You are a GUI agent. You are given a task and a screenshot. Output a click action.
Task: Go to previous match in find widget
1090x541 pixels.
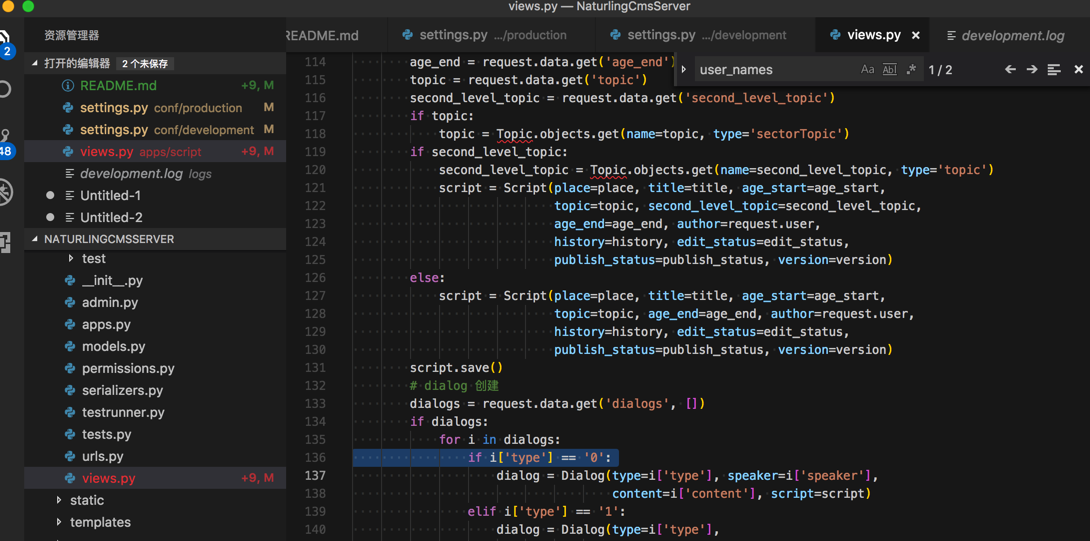(1010, 70)
